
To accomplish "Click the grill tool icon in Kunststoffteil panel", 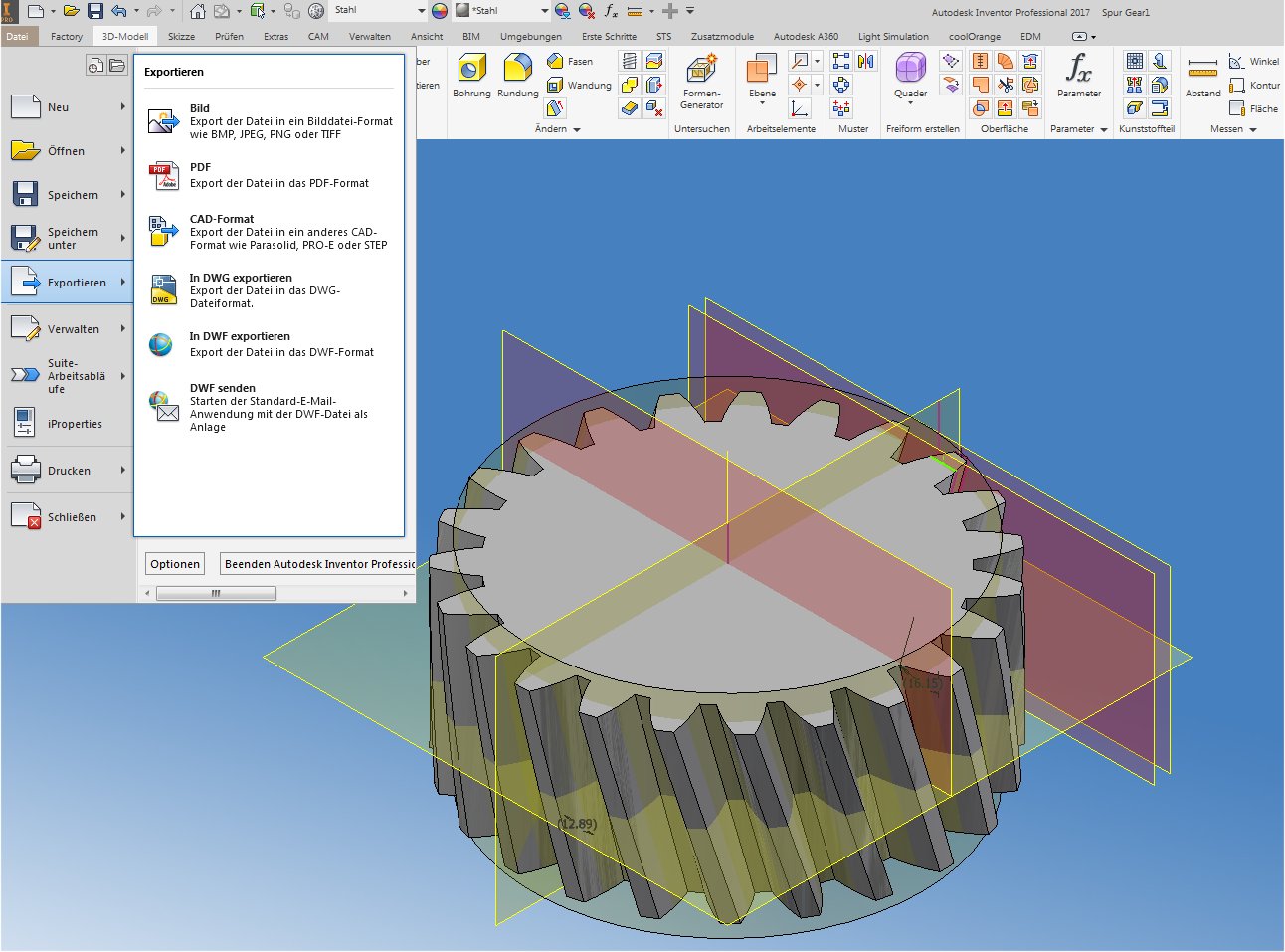I will tap(1135, 61).
